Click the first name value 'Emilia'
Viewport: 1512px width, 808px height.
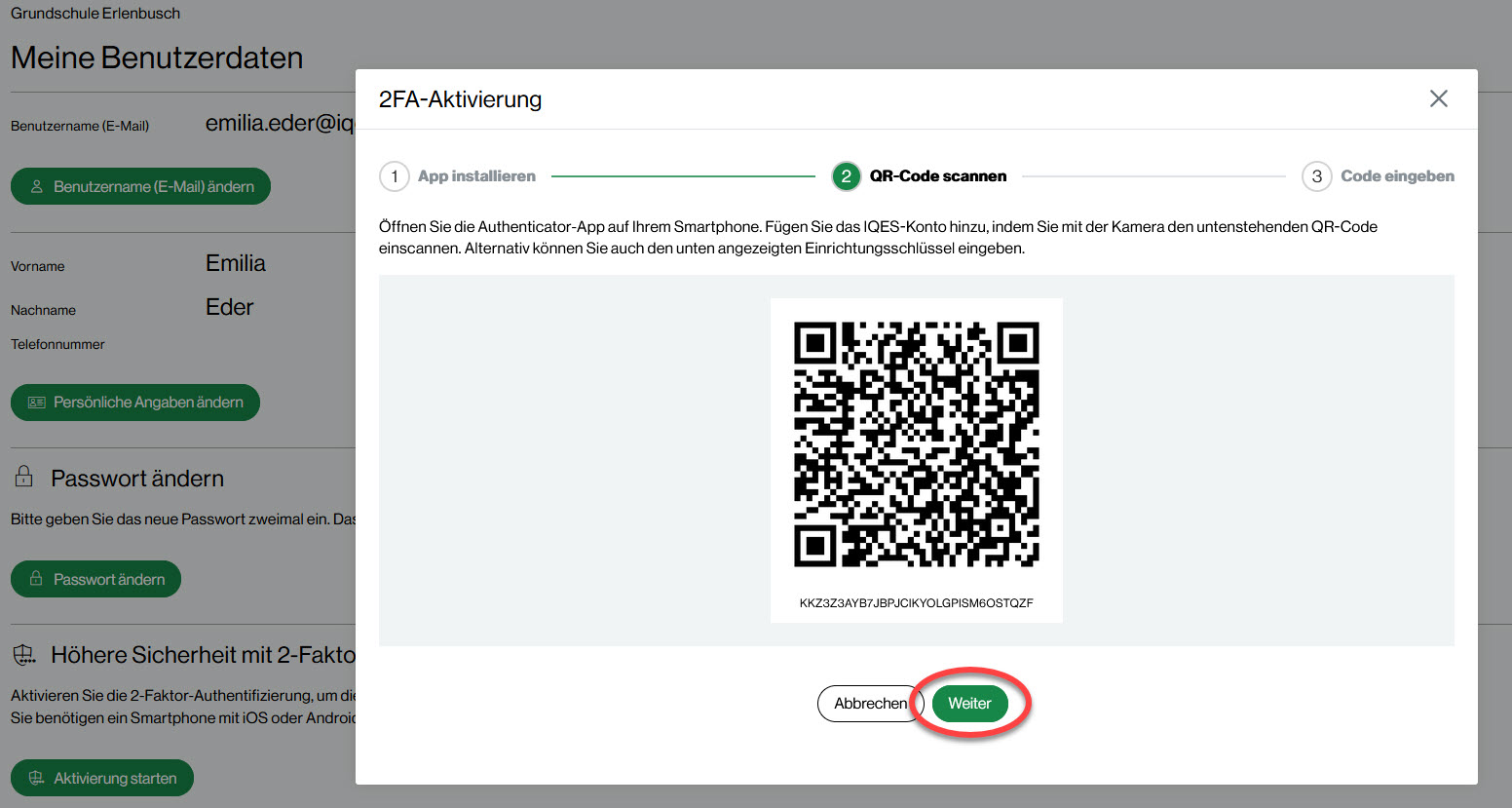click(236, 263)
